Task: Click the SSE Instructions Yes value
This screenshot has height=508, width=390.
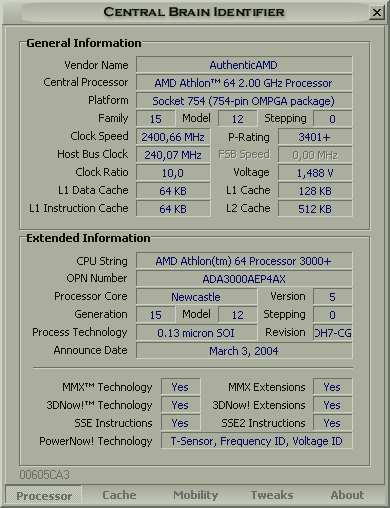Action: 181,423
